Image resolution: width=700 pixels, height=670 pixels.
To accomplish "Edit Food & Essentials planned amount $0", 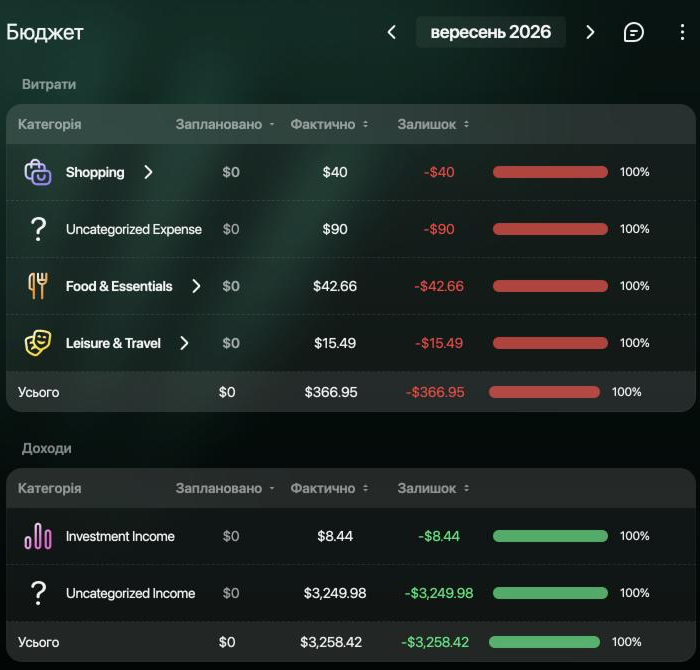I will point(231,286).
